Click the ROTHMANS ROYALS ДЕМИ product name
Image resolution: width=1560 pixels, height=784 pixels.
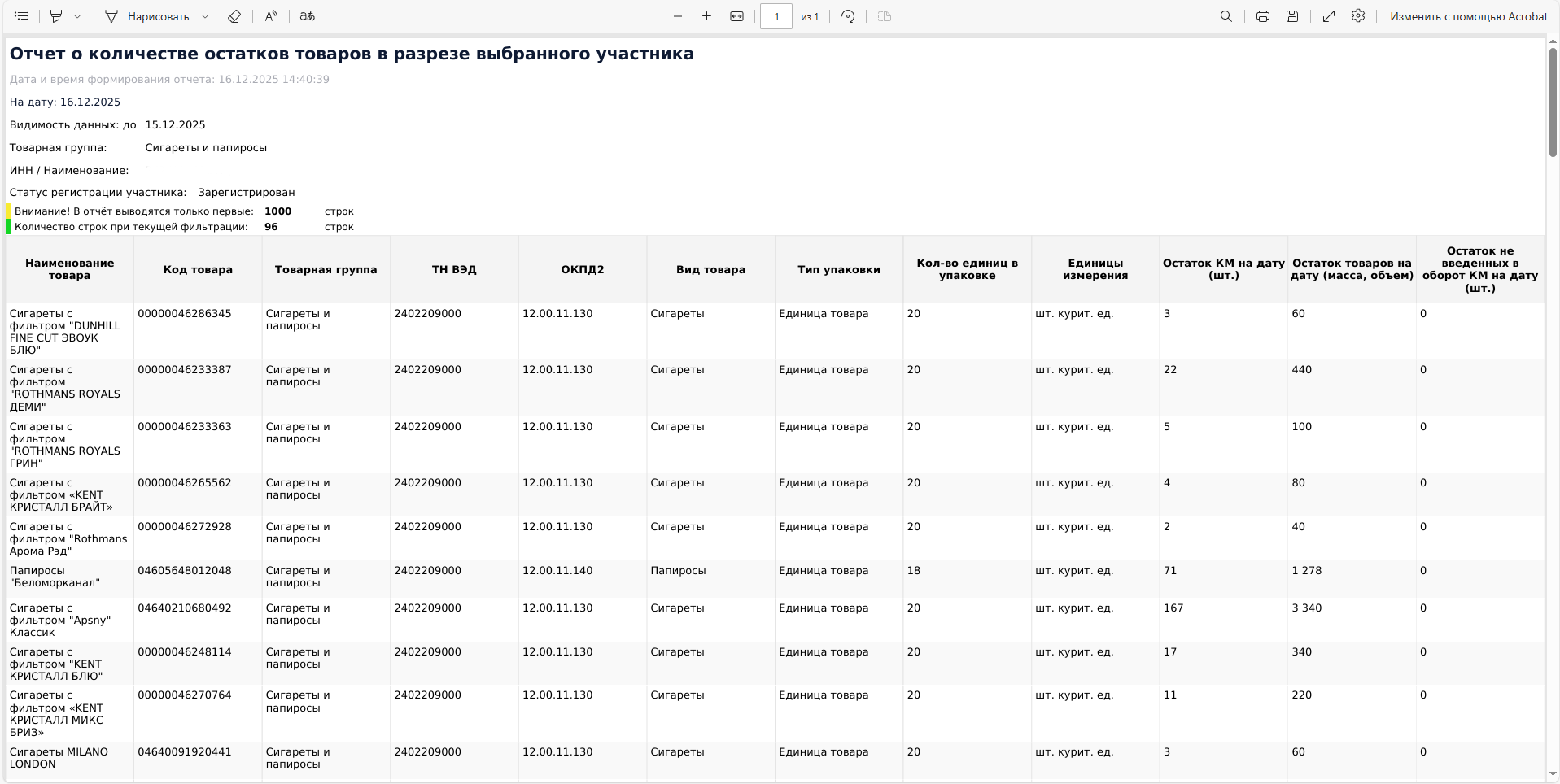pos(64,388)
